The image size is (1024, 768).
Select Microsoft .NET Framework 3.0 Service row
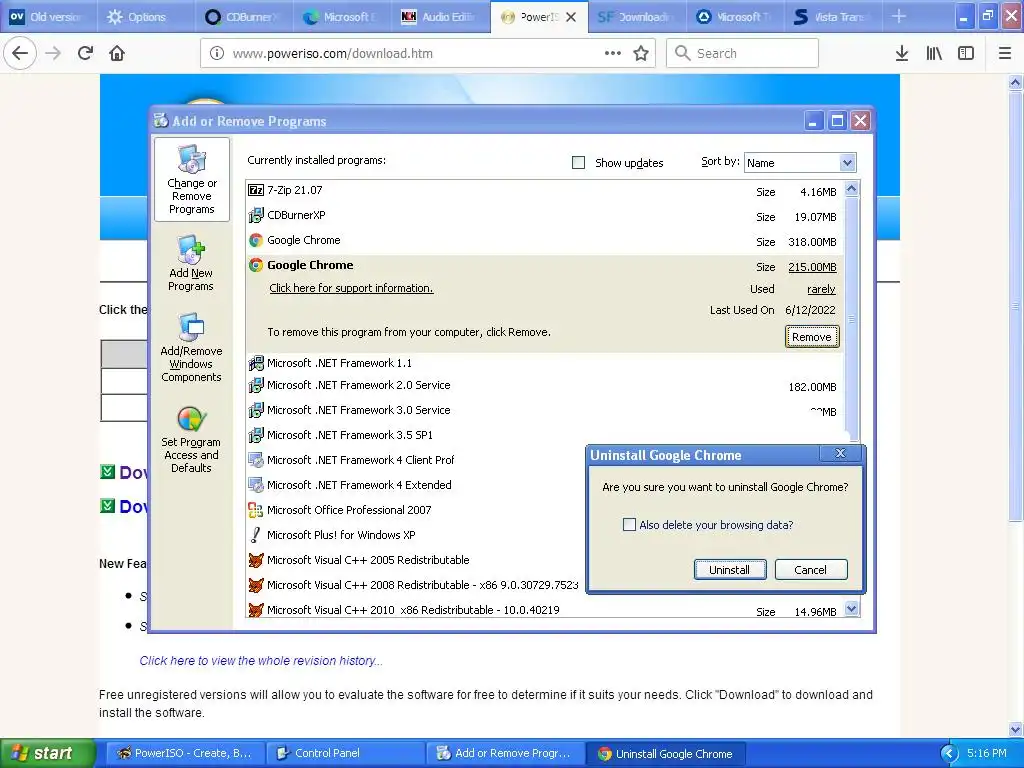[545, 411]
